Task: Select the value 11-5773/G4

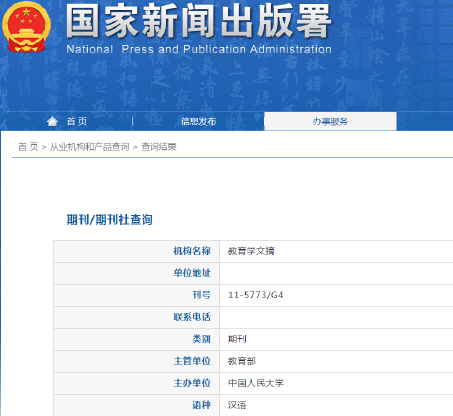Action: [256, 295]
